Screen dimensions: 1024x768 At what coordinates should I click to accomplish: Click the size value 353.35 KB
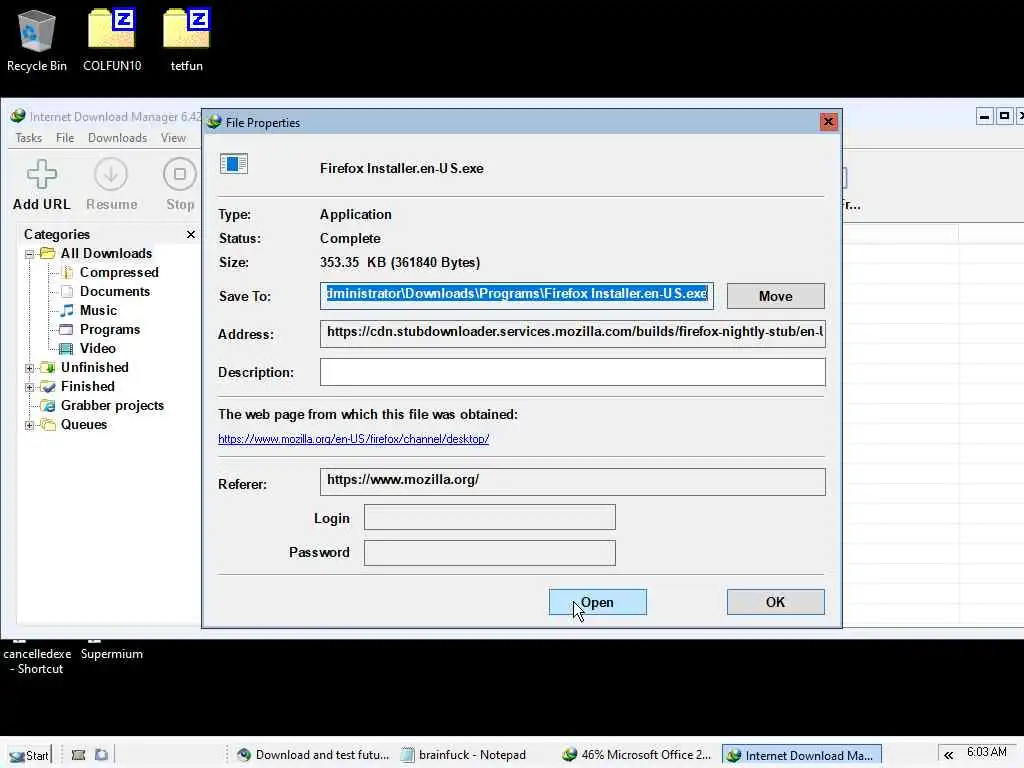click(400, 263)
